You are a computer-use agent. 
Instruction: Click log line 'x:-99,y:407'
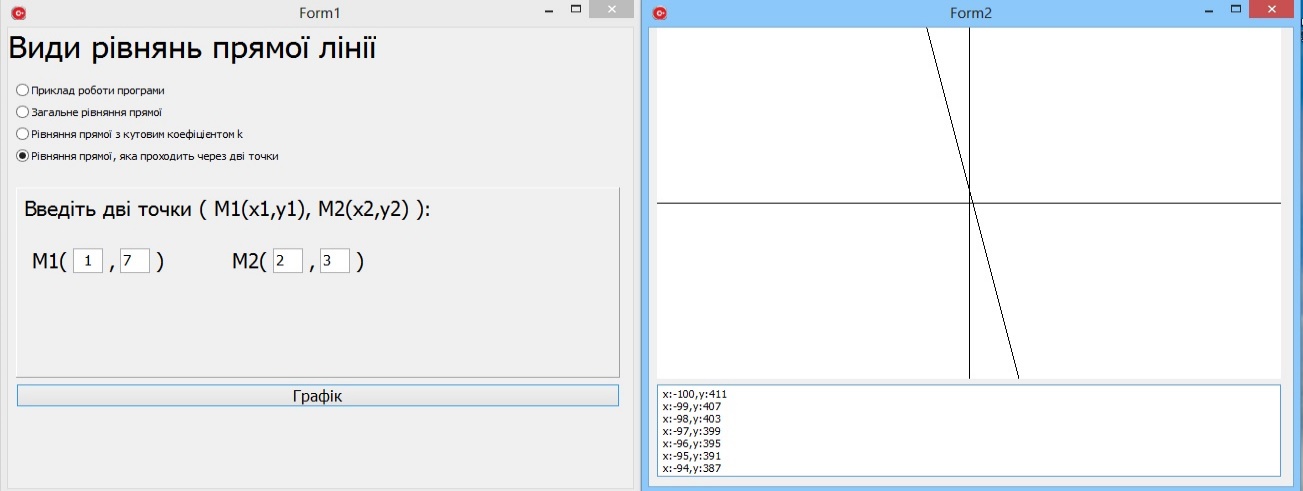(x=692, y=407)
